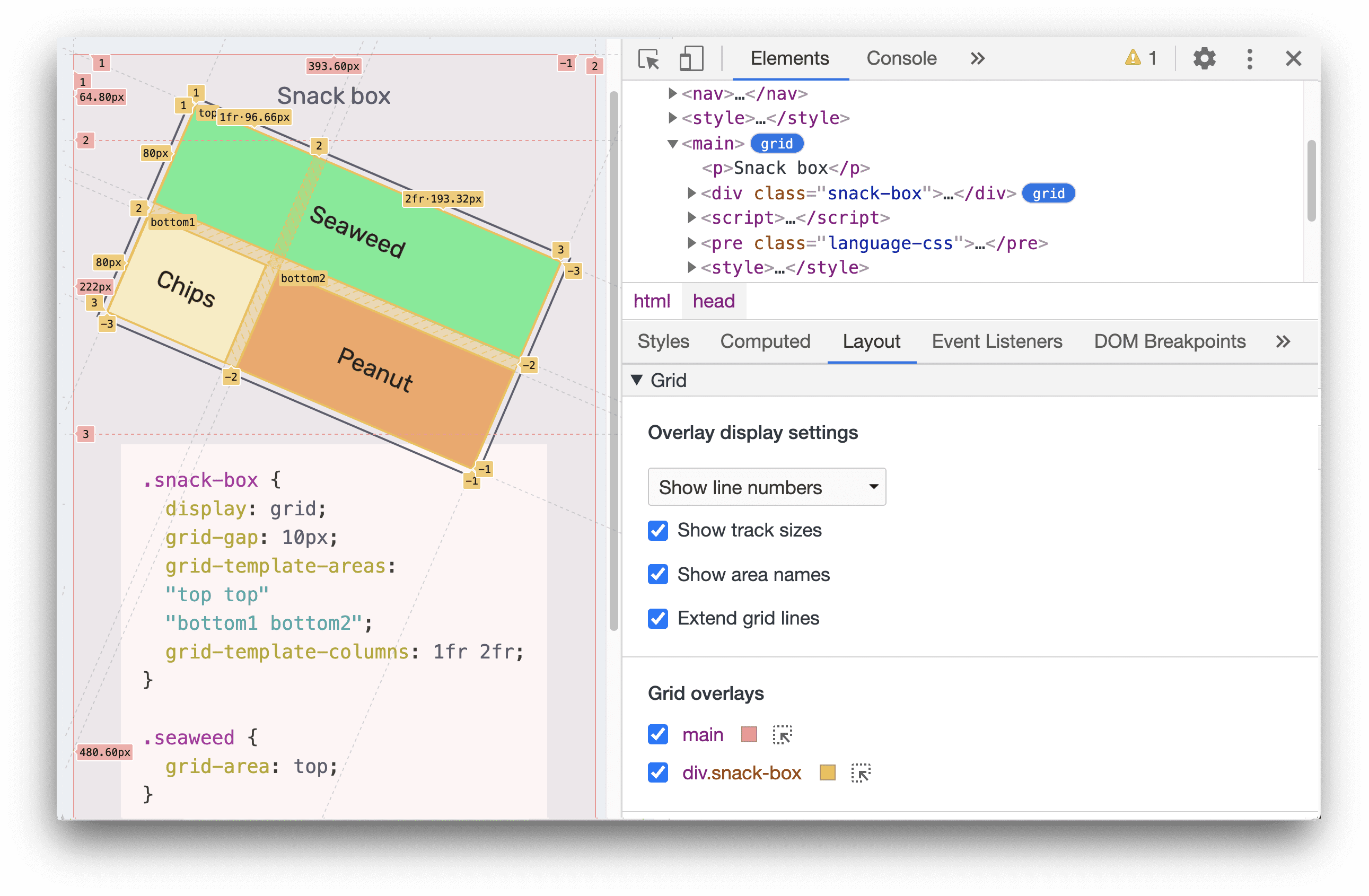Select the Styles tab
This screenshot has height=896, width=1369.
(x=663, y=341)
